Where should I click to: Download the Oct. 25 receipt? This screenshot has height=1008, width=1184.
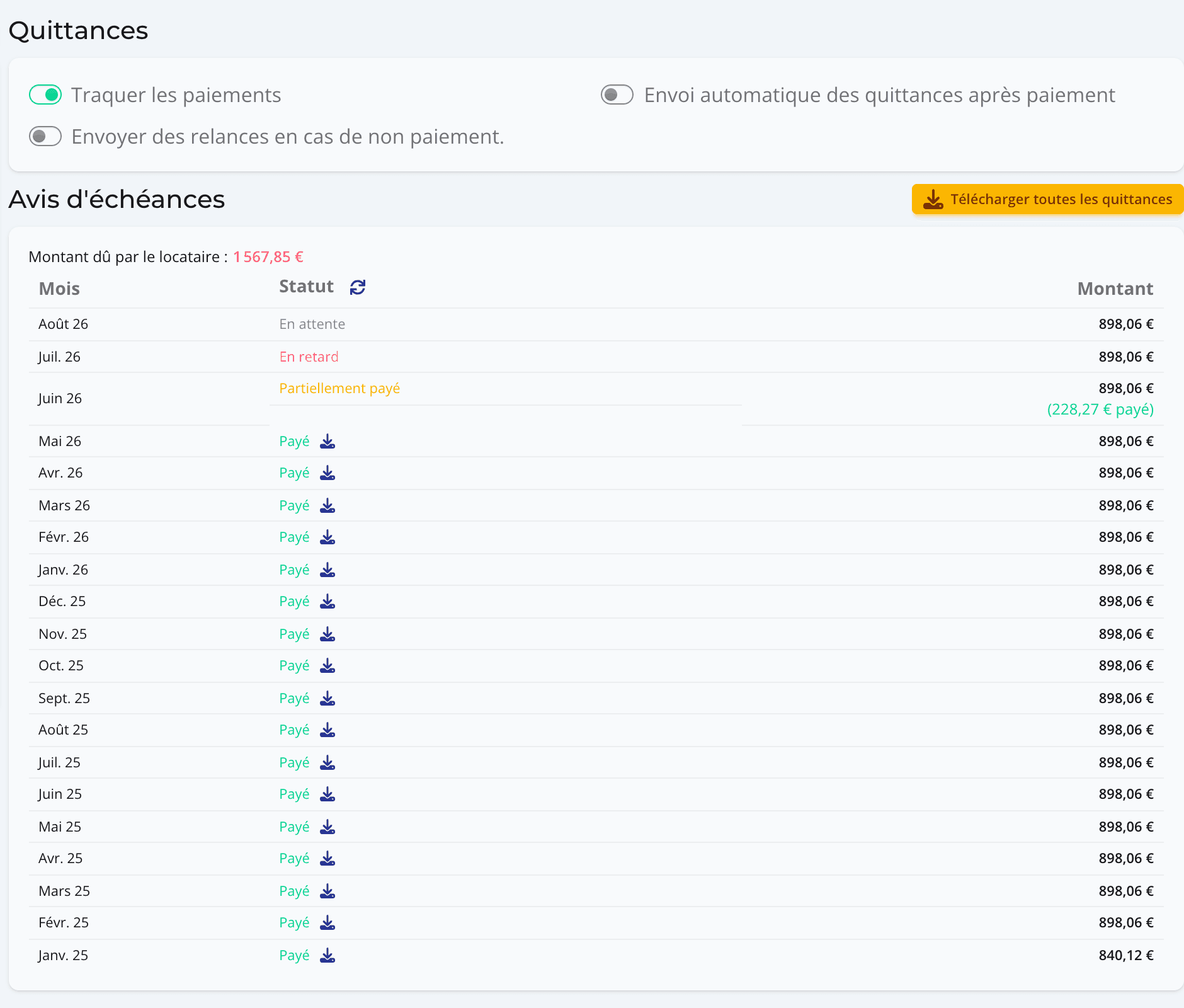pyautogui.click(x=327, y=666)
